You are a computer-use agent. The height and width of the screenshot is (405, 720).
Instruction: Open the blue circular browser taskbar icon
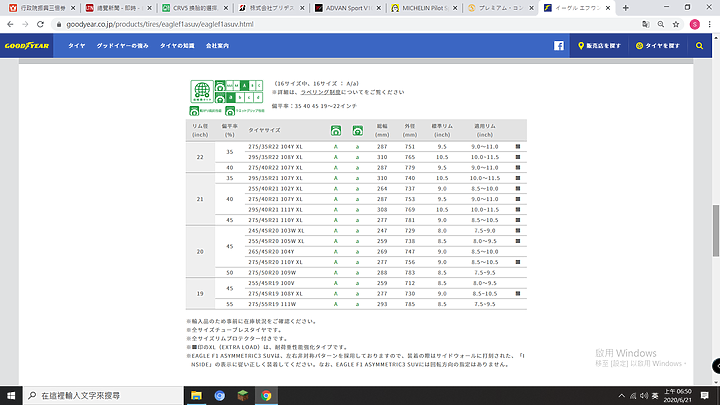[x=219, y=395]
